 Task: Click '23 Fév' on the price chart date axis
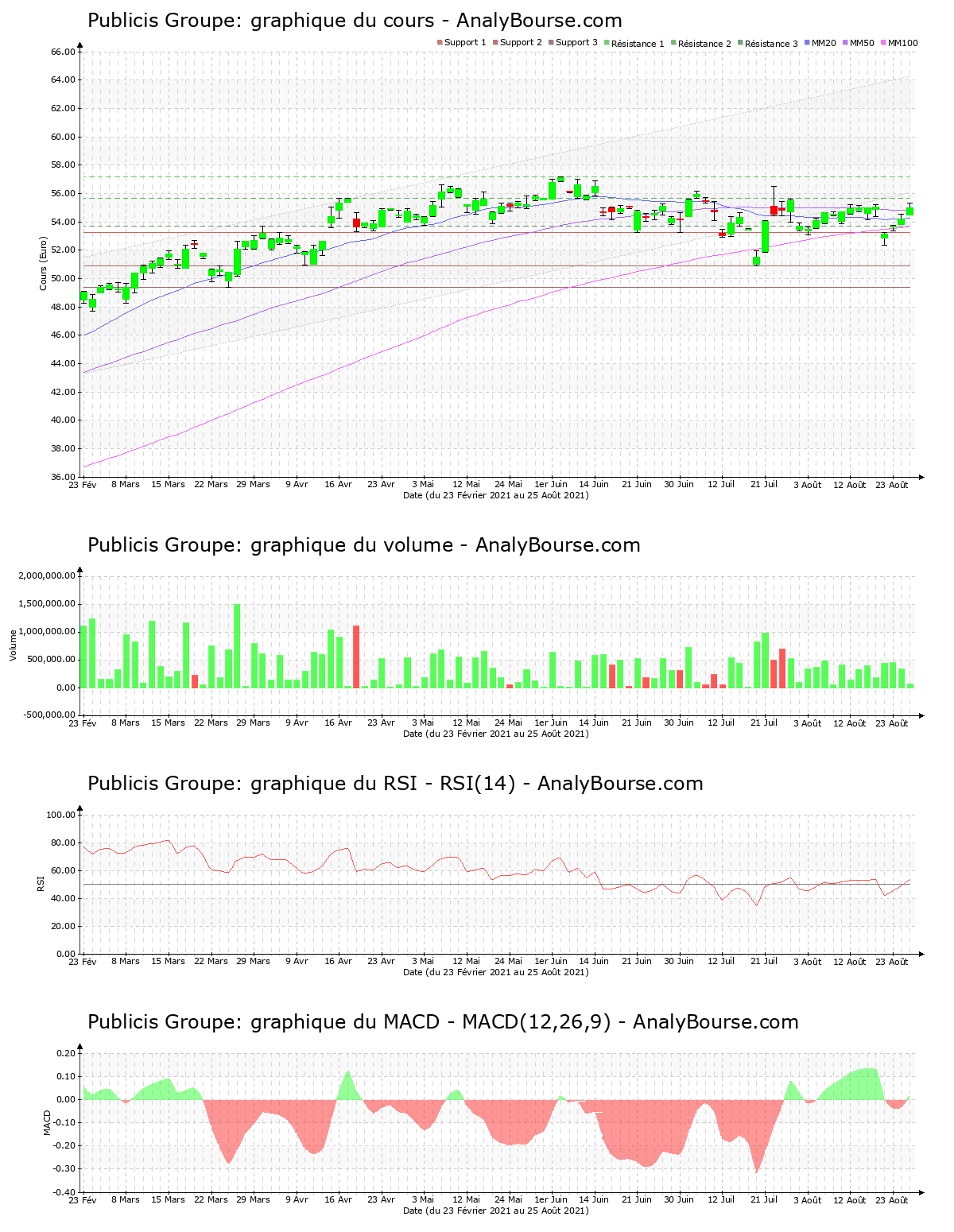click(x=83, y=485)
